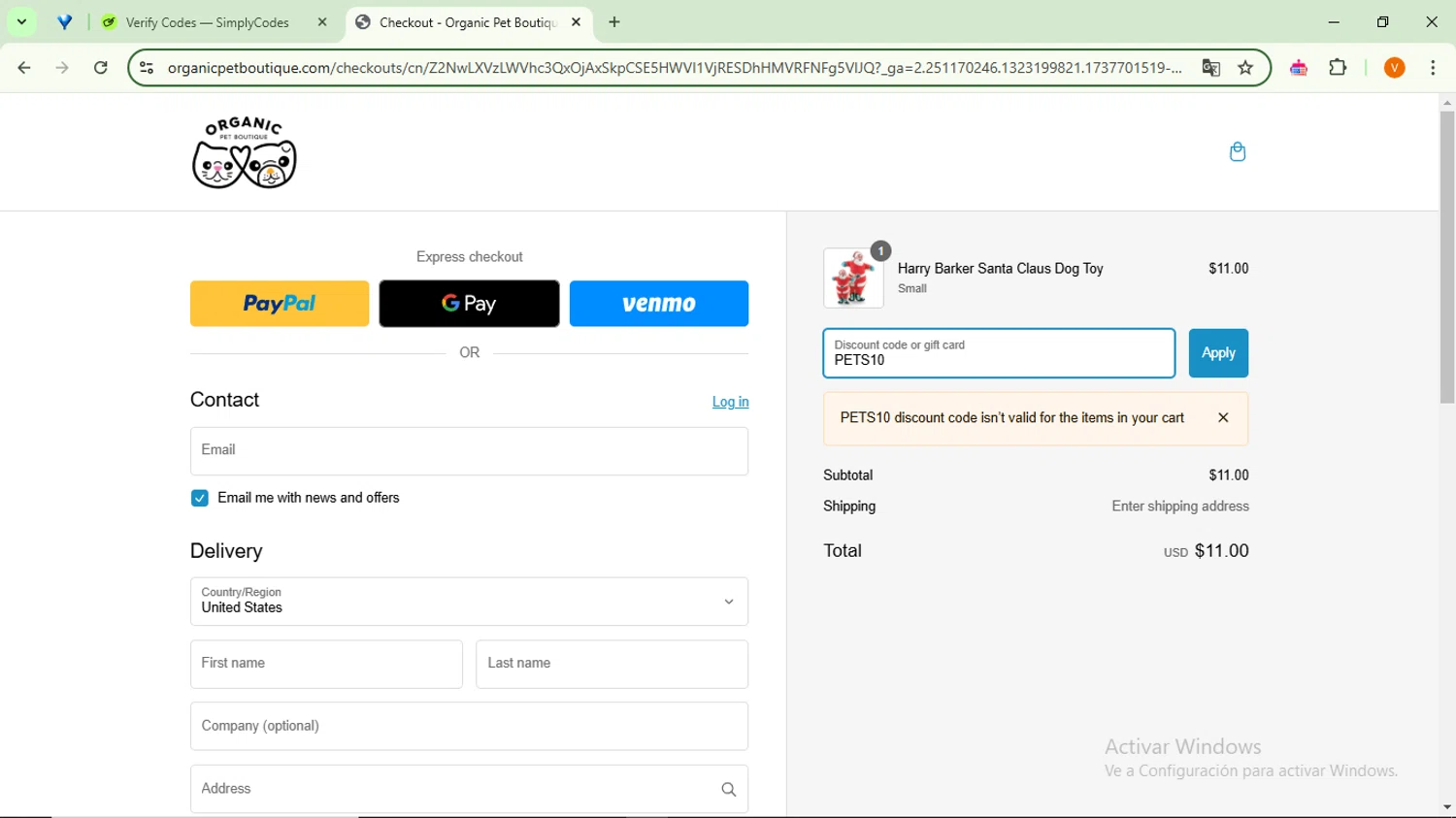1456x818 pixels.
Task: Click the browser address bar URL
Action: click(x=675, y=68)
